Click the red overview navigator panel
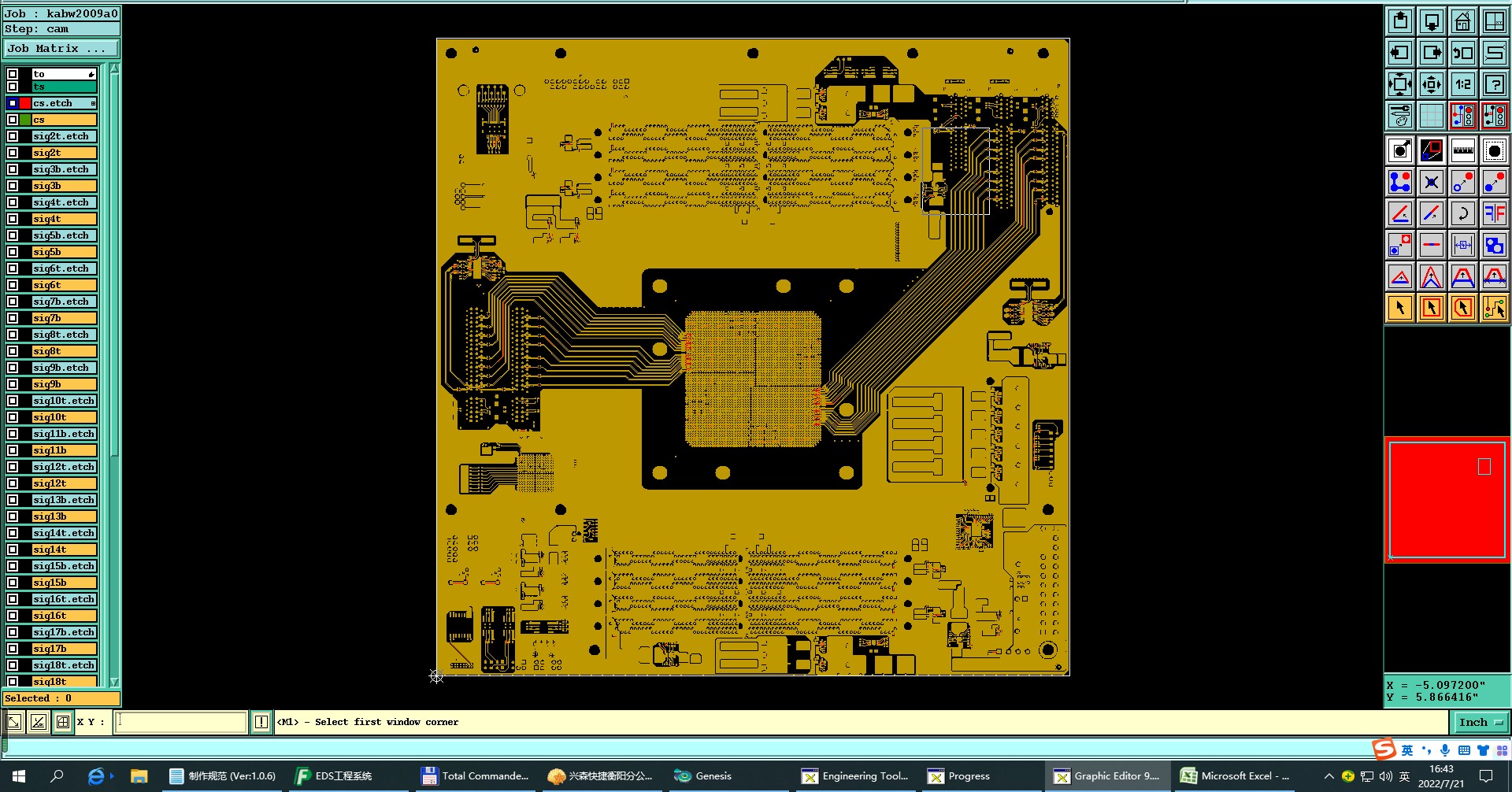This screenshot has height=792, width=1512. pos(1447,499)
